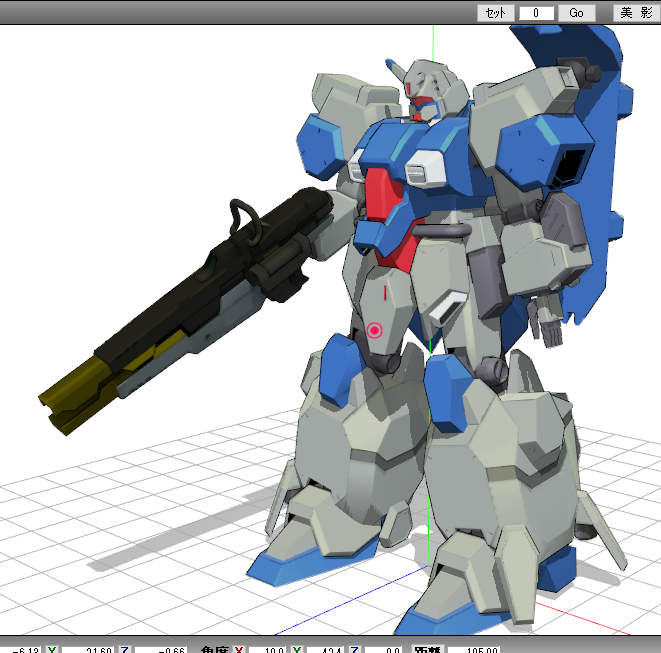Focus the frame number field showing 0
Viewport: 661px width, 653px height.
coord(536,13)
